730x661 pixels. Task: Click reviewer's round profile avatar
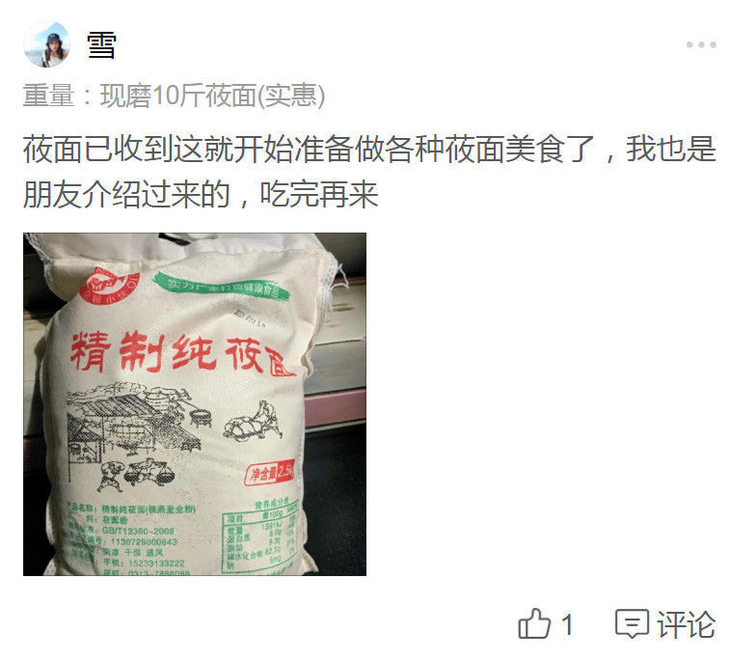47,44
